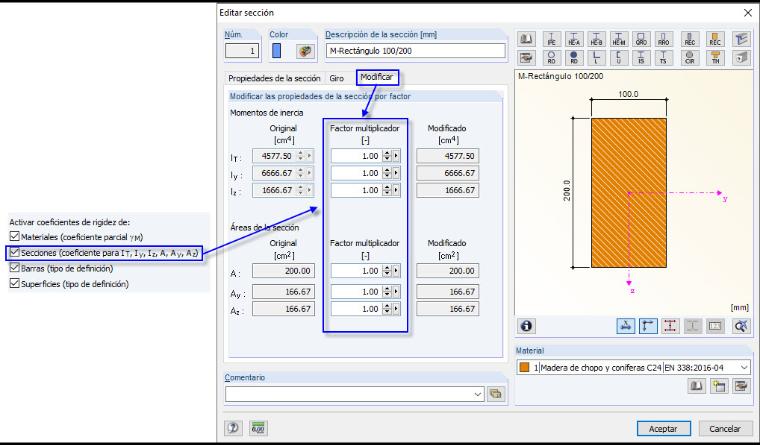Image resolution: width=760 pixels, height=445 pixels.
Task: Select the CIR circular section type
Action: coord(690,58)
